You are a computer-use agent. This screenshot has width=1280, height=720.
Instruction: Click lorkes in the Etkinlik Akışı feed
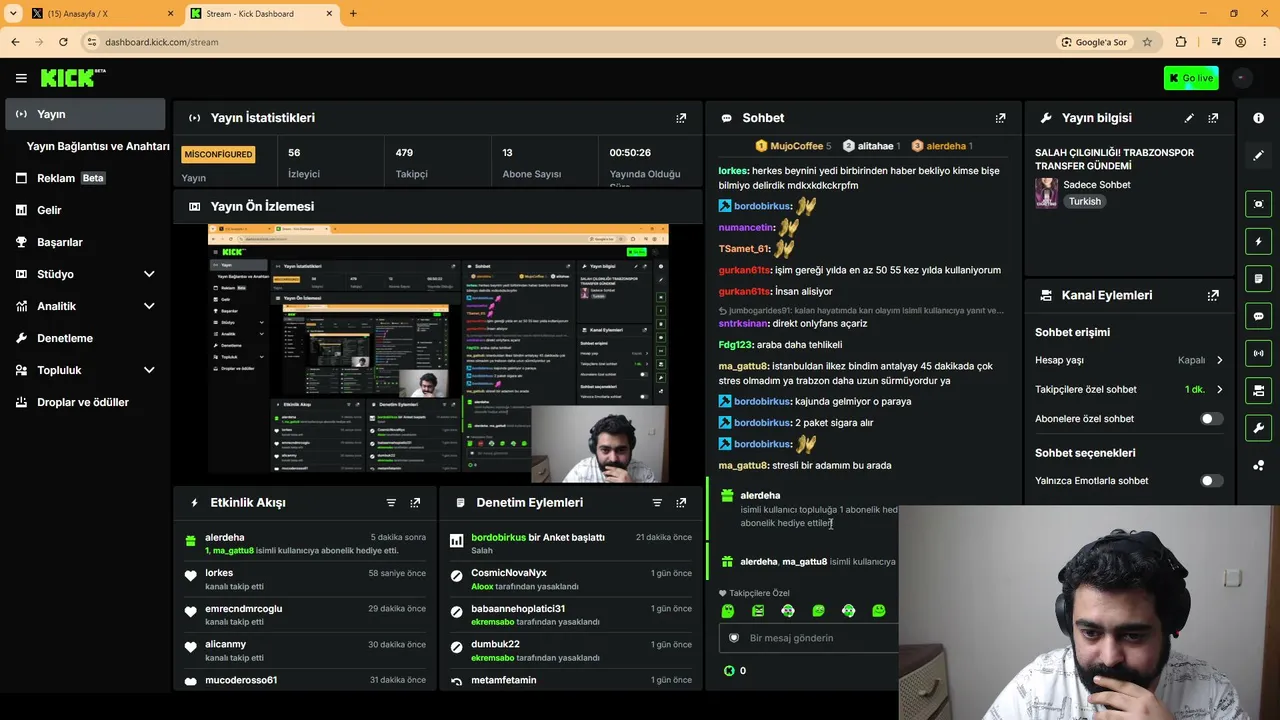point(219,573)
